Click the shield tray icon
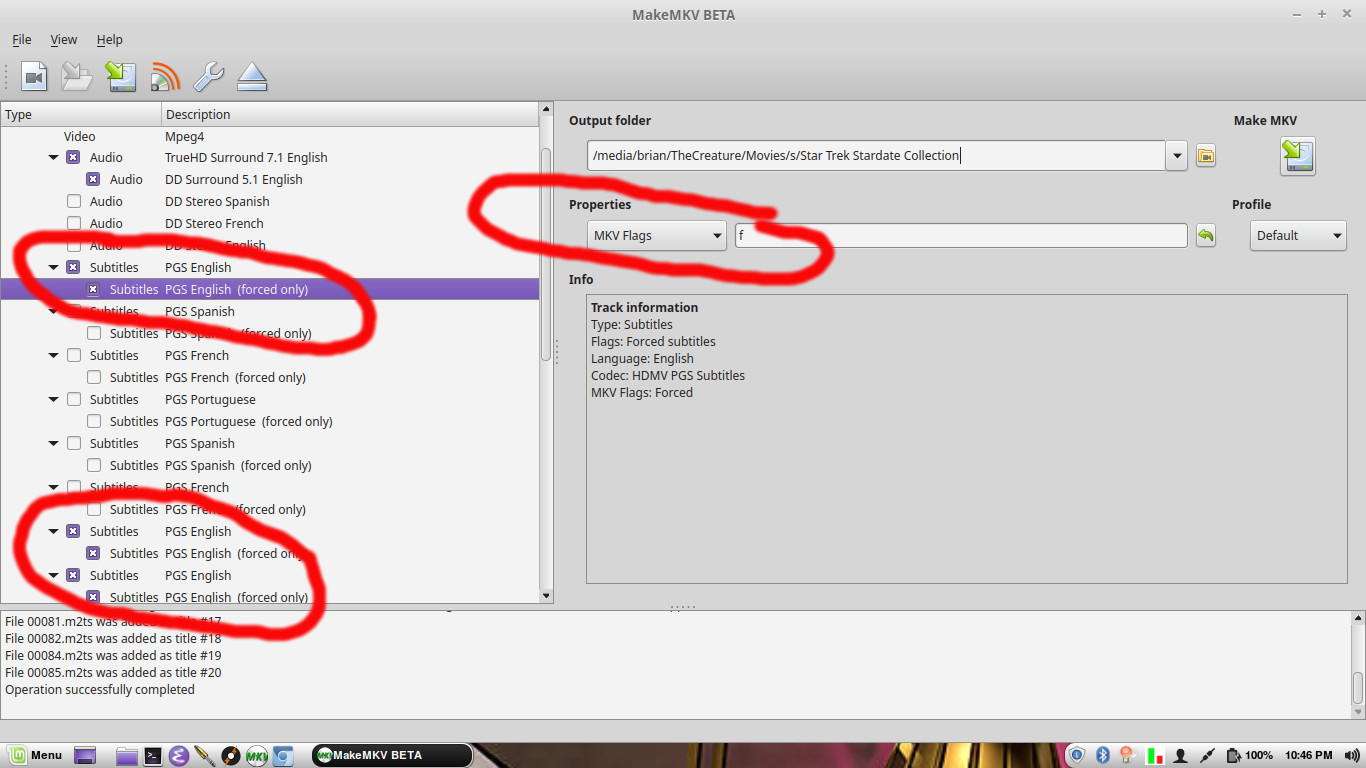1366x768 pixels. click(1077, 755)
